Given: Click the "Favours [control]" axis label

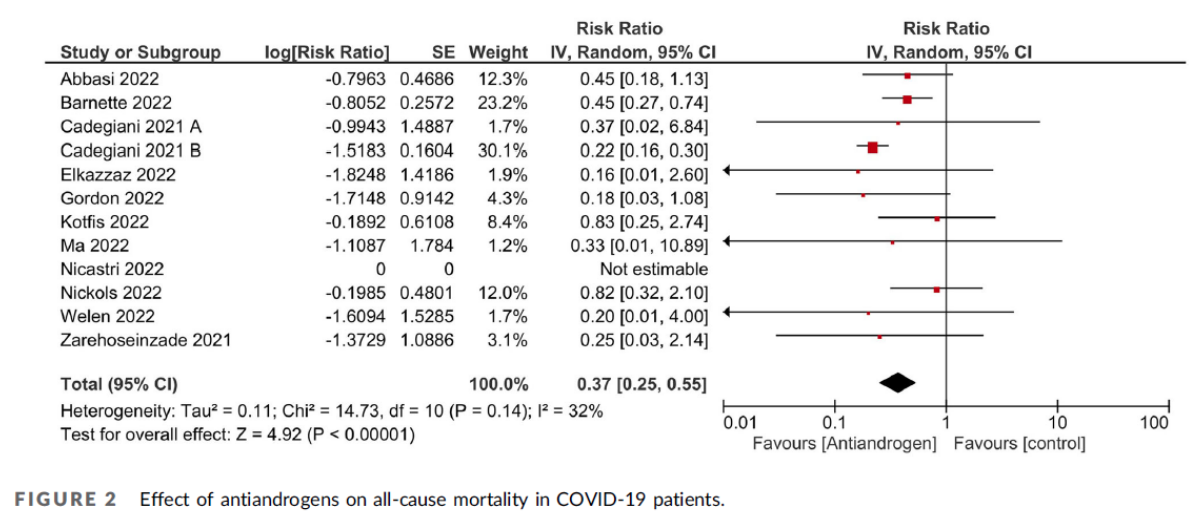Looking at the screenshot, I should pyautogui.click(x=1020, y=444).
